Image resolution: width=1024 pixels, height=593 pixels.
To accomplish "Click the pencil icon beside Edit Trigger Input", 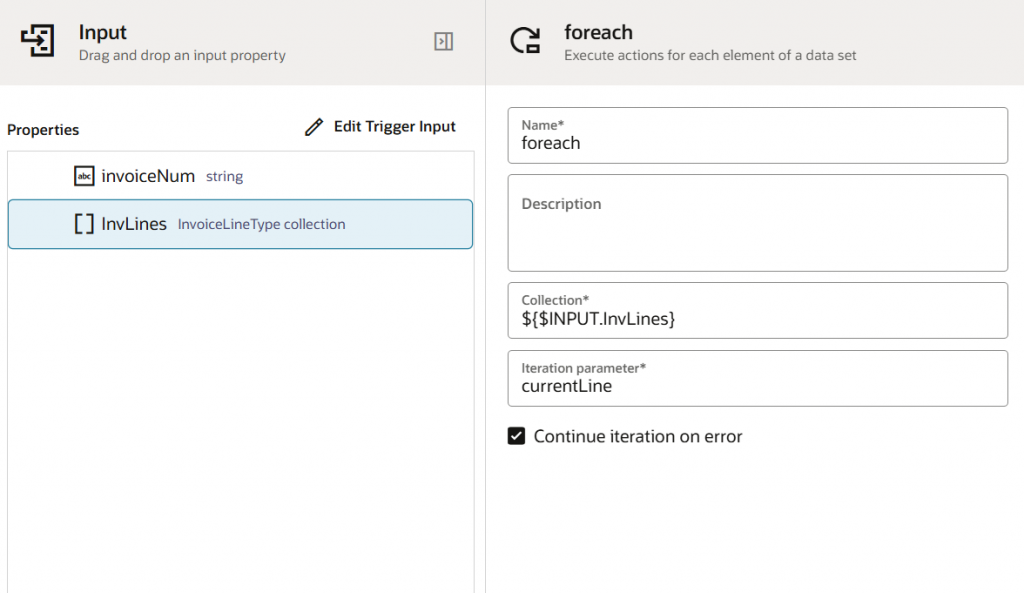I will [x=314, y=127].
